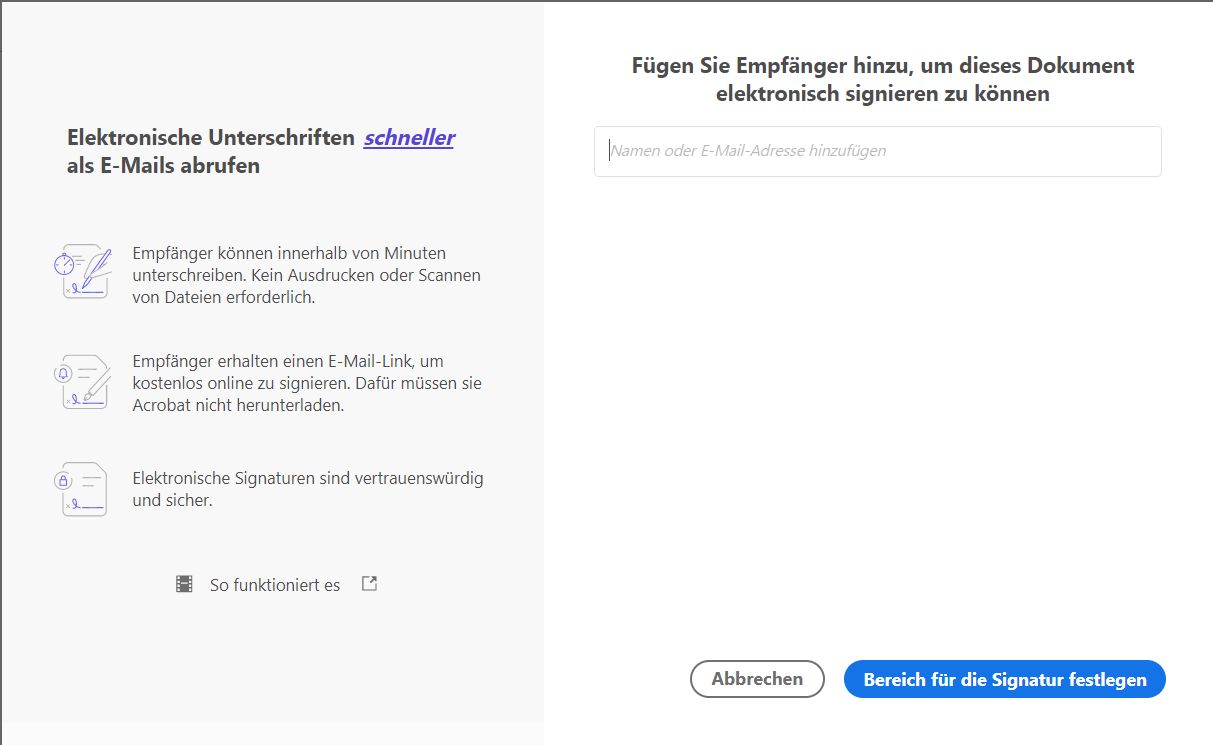Click the clock face inside the top illustration
This screenshot has height=745, width=1213.
click(x=65, y=262)
